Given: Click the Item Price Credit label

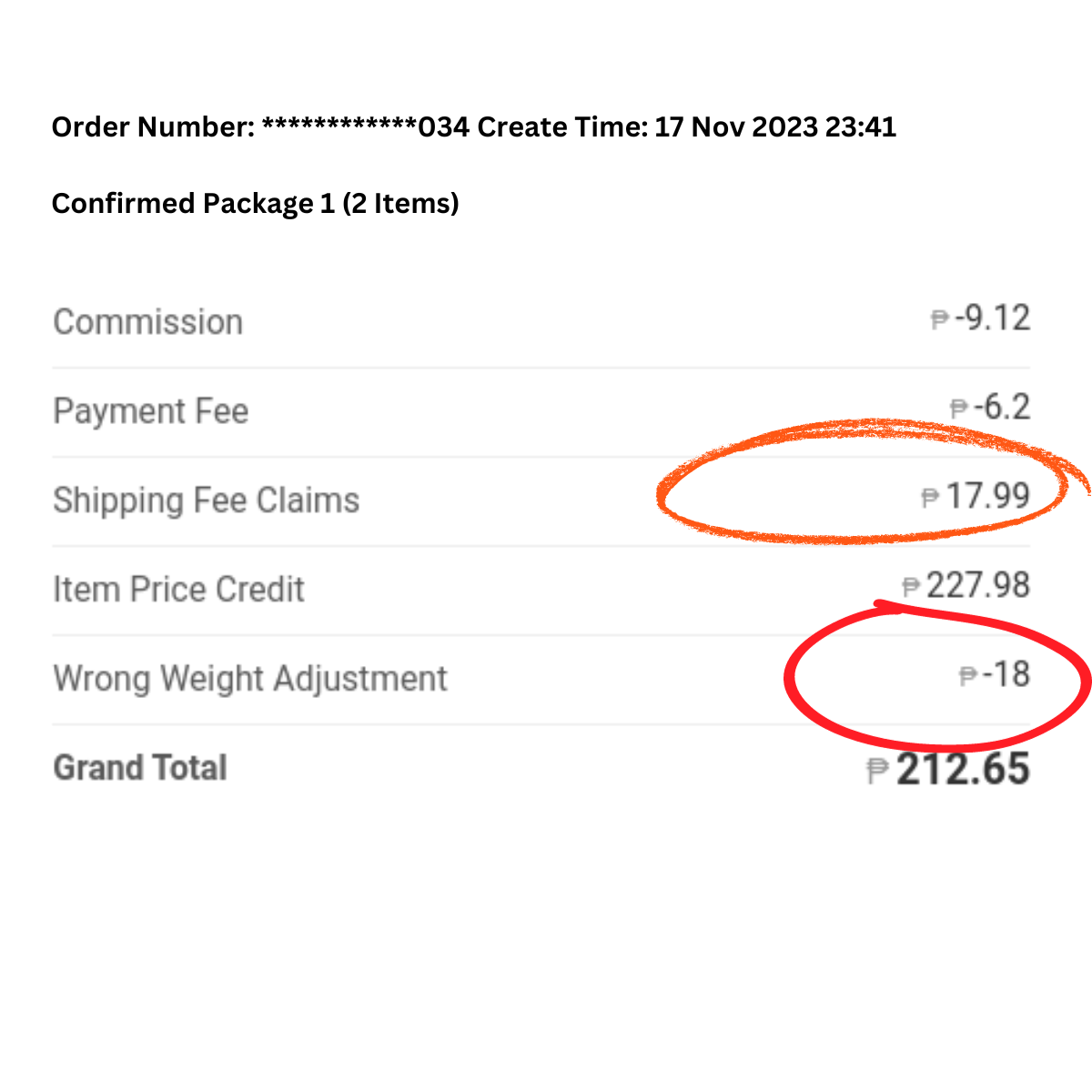Looking at the screenshot, I should 178,590.
